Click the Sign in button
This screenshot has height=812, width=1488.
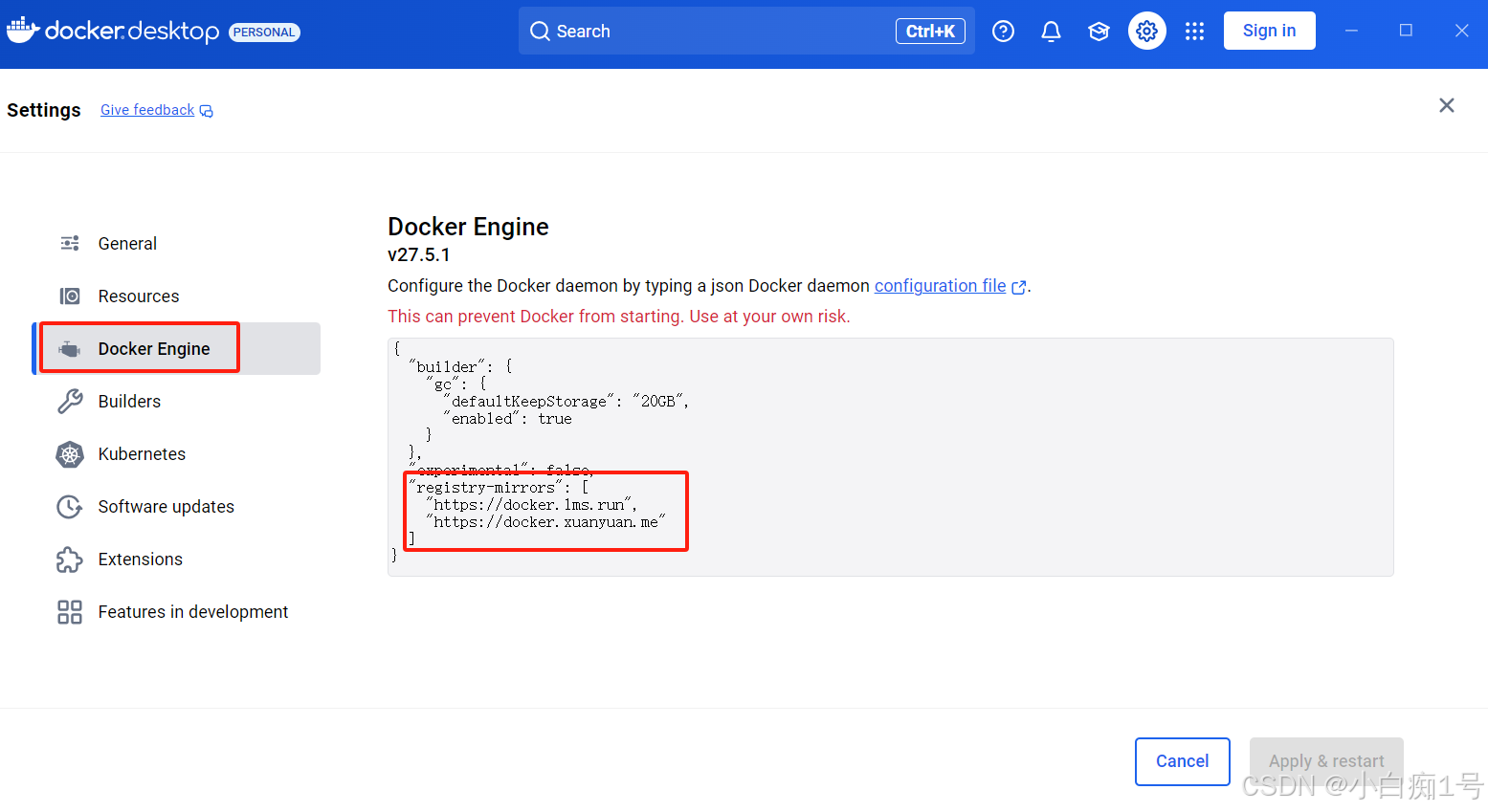[1269, 31]
